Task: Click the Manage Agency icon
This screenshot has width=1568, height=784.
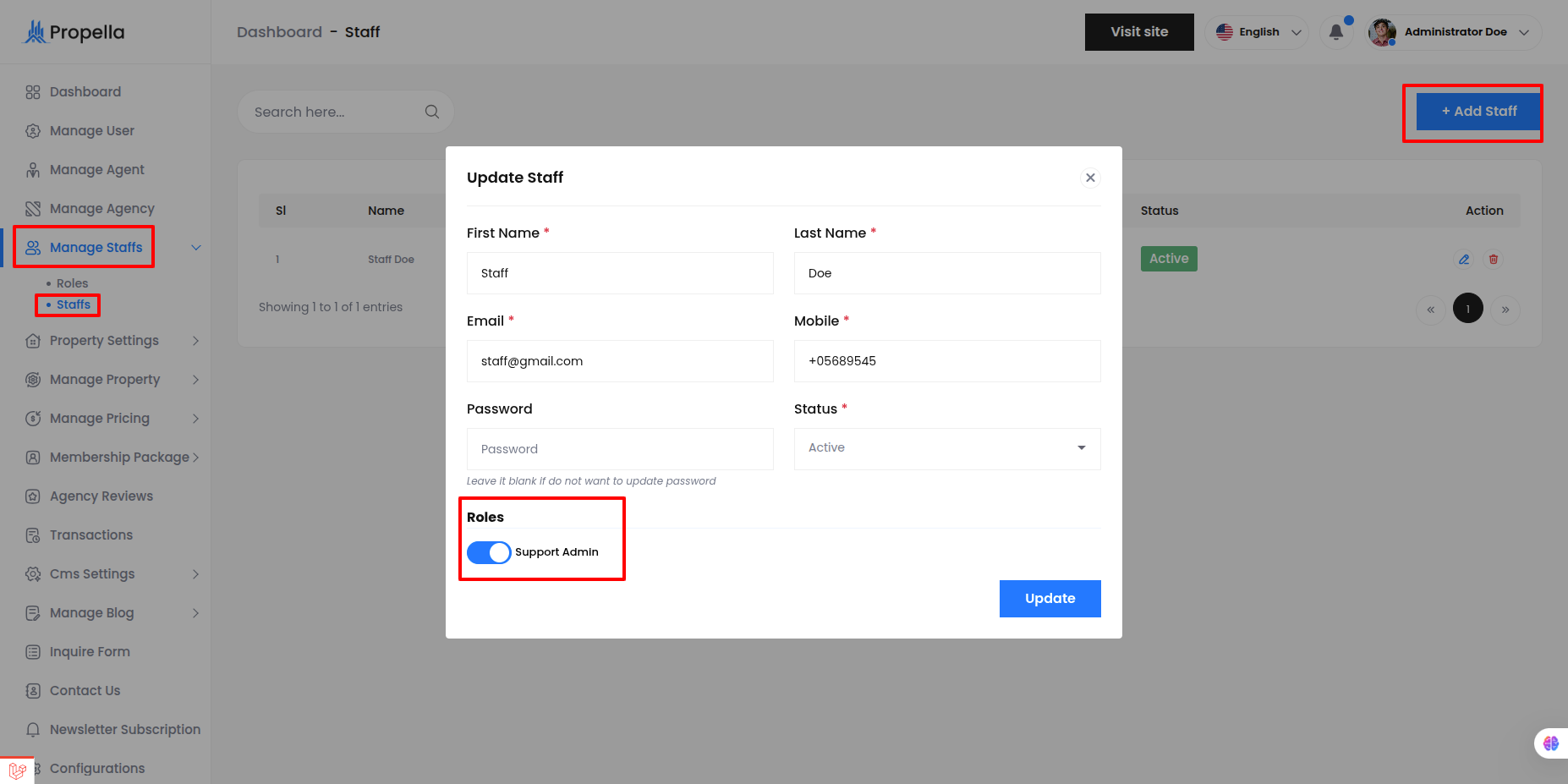Action: click(33, 209)
